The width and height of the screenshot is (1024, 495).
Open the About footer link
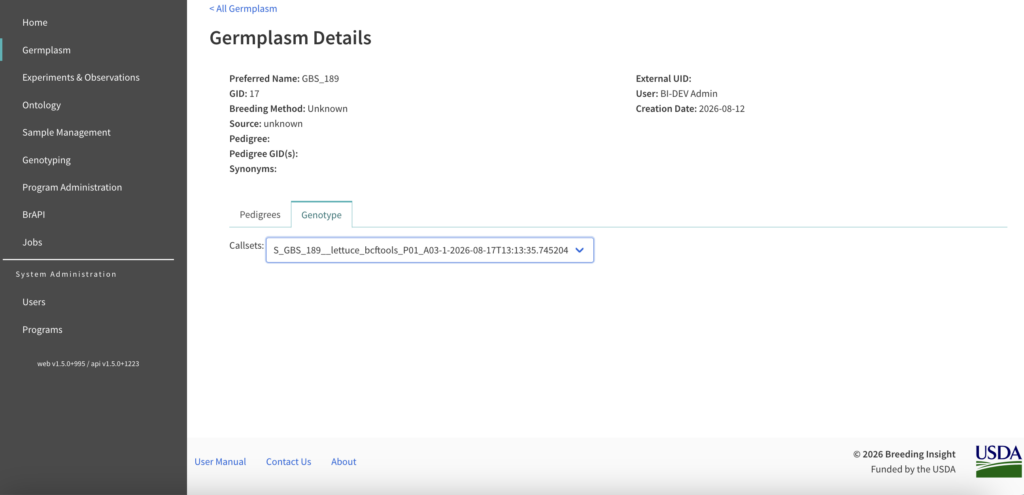coord(344,461)
